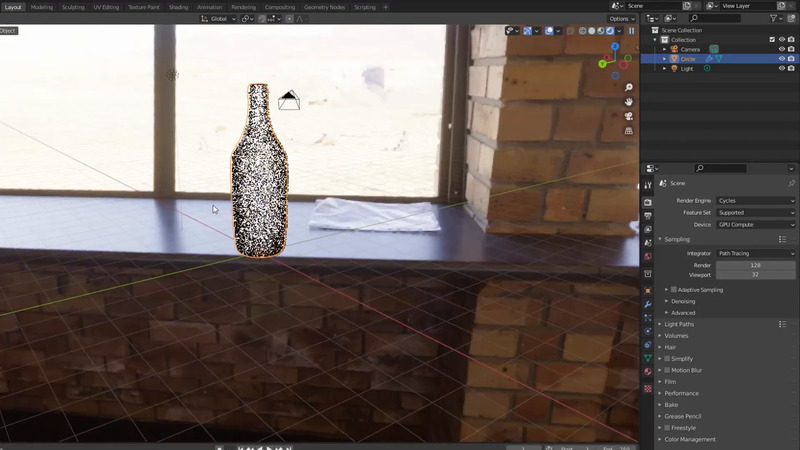Enable the Simplify checkbox
Screen dimensions: 800x450
click(668, 358)
